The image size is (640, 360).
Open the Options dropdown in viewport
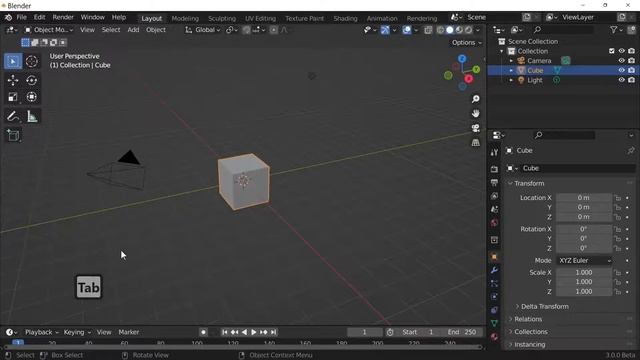[x=467, y=42]
